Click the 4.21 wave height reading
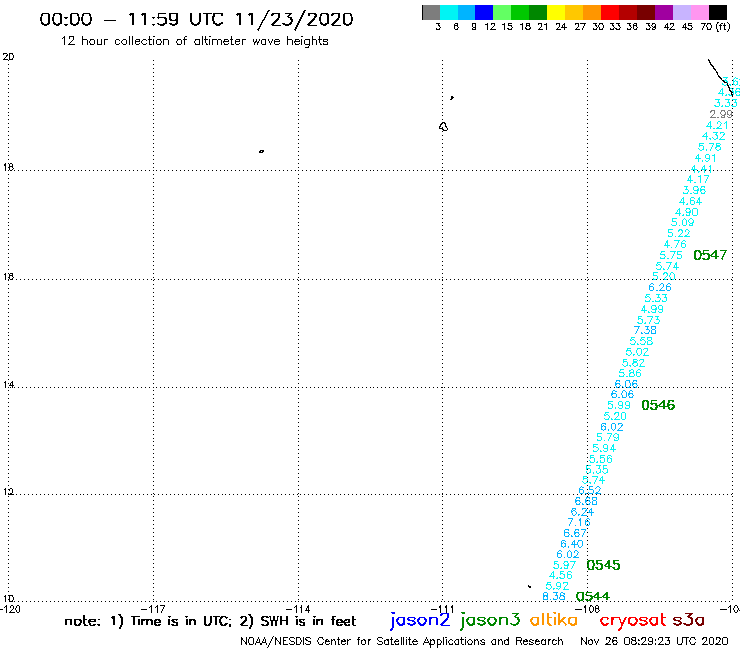 pyautogui.click(x=717, y=126)
